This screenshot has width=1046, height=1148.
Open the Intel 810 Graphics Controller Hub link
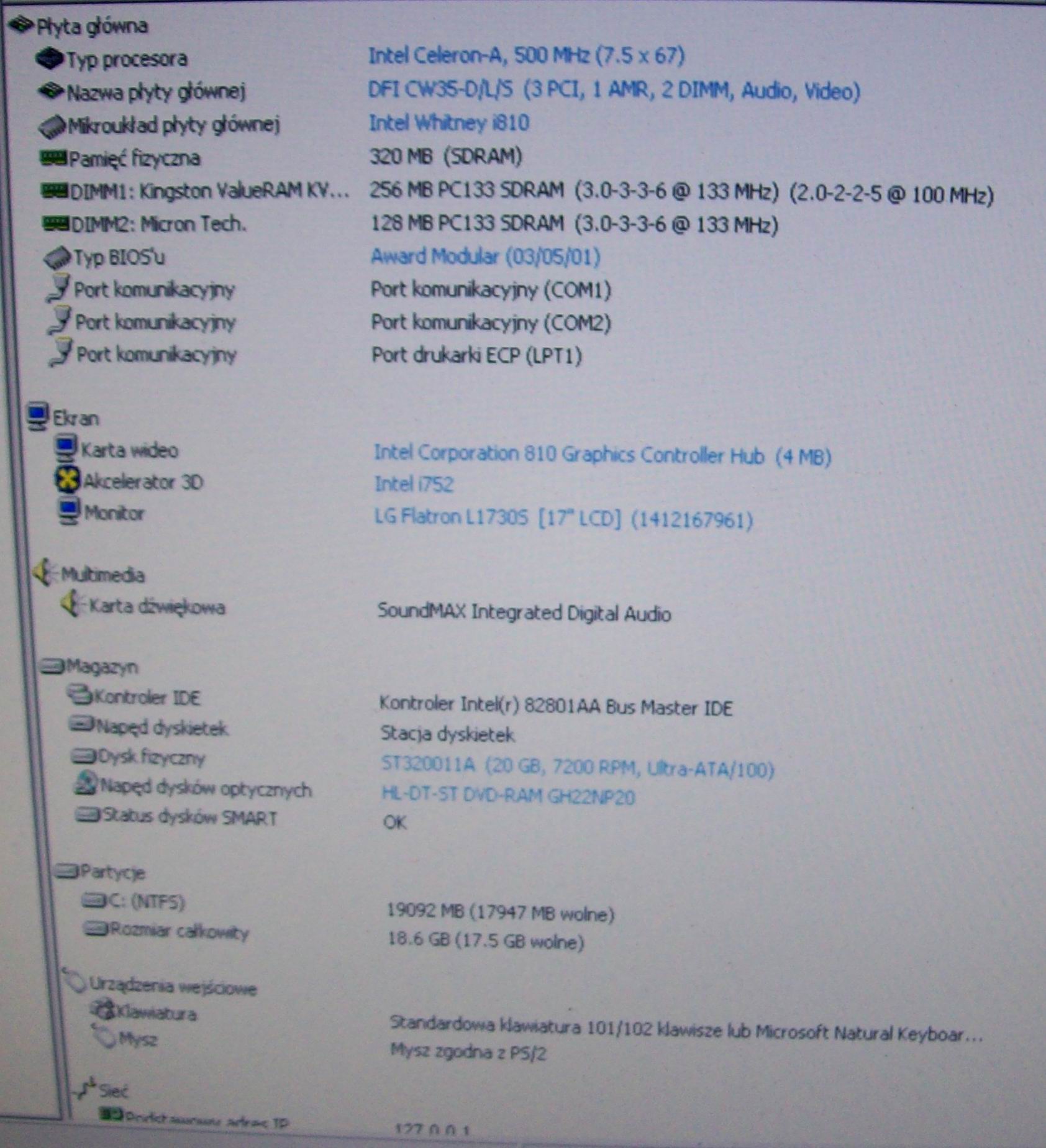click(603, 455)
